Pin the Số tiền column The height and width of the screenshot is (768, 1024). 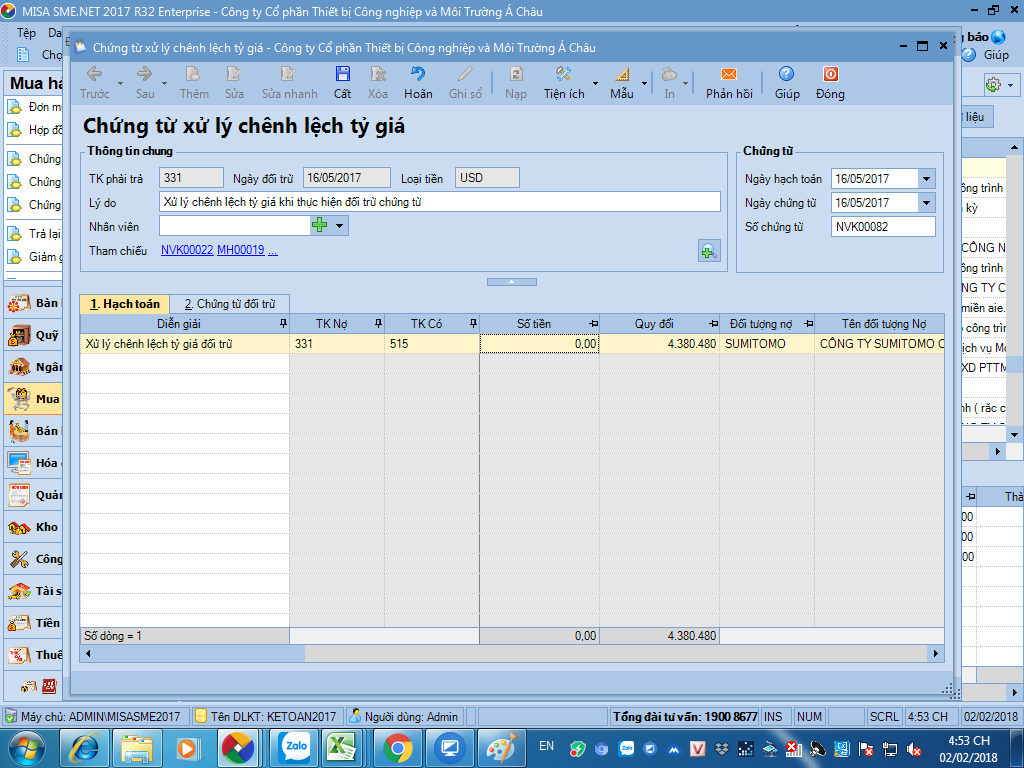click(593, 324)
